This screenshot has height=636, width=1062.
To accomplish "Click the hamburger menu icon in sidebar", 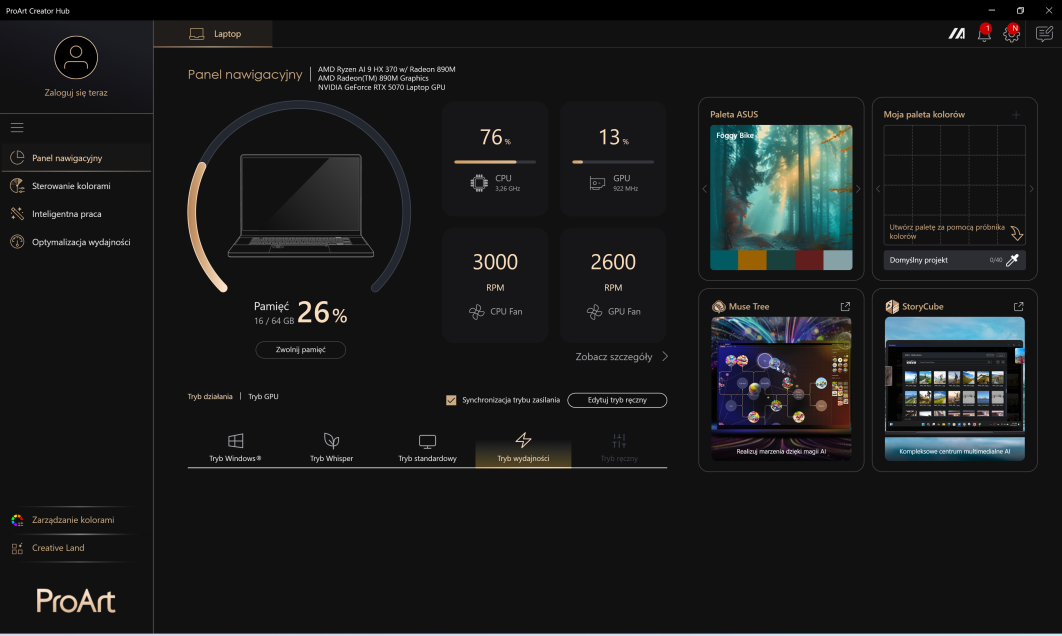I will click(16, 127).
